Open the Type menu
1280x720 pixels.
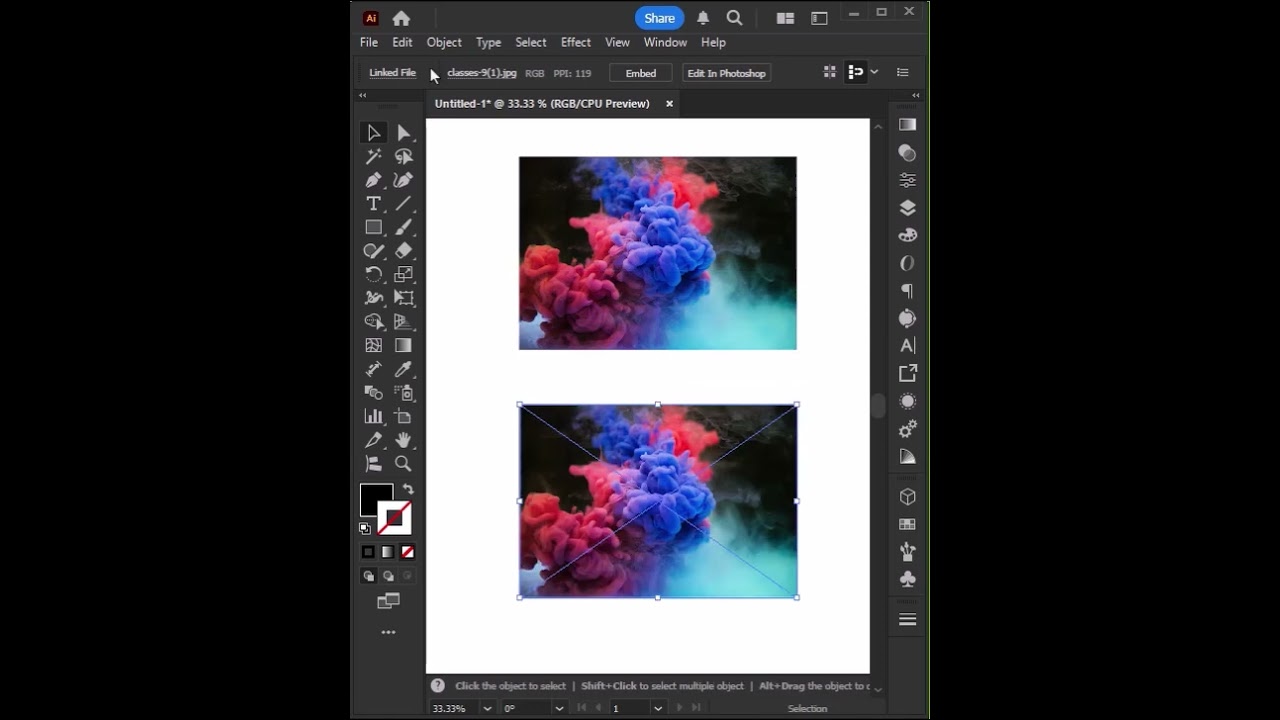pyautogui.click(x=488, y=42)
